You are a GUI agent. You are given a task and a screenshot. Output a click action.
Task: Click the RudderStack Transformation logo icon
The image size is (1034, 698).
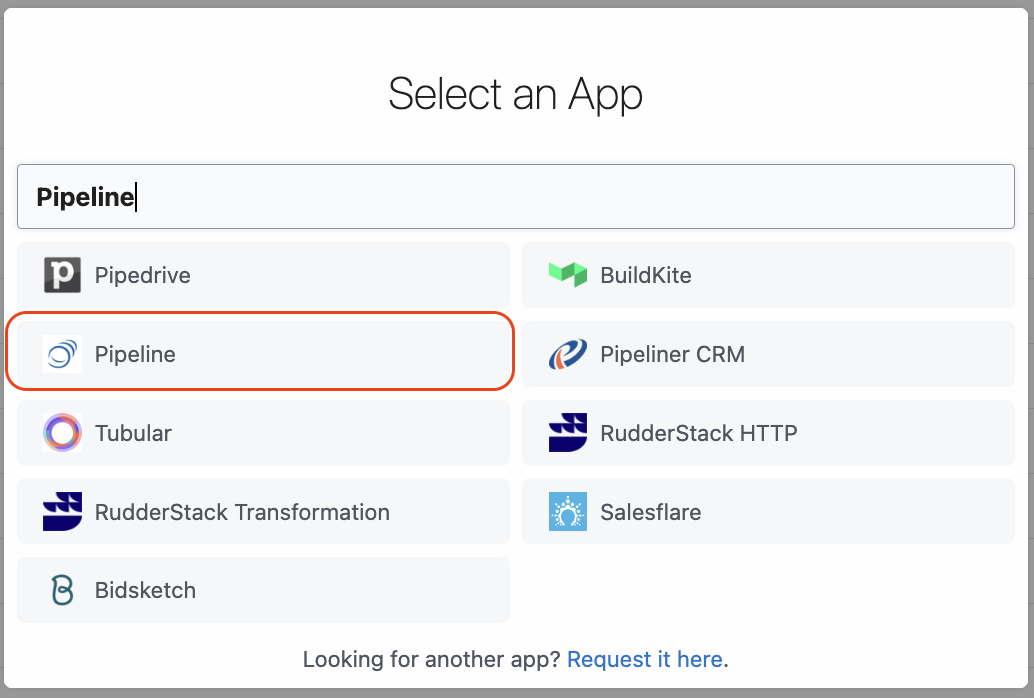pyautogui.click(x=63, y=511)
